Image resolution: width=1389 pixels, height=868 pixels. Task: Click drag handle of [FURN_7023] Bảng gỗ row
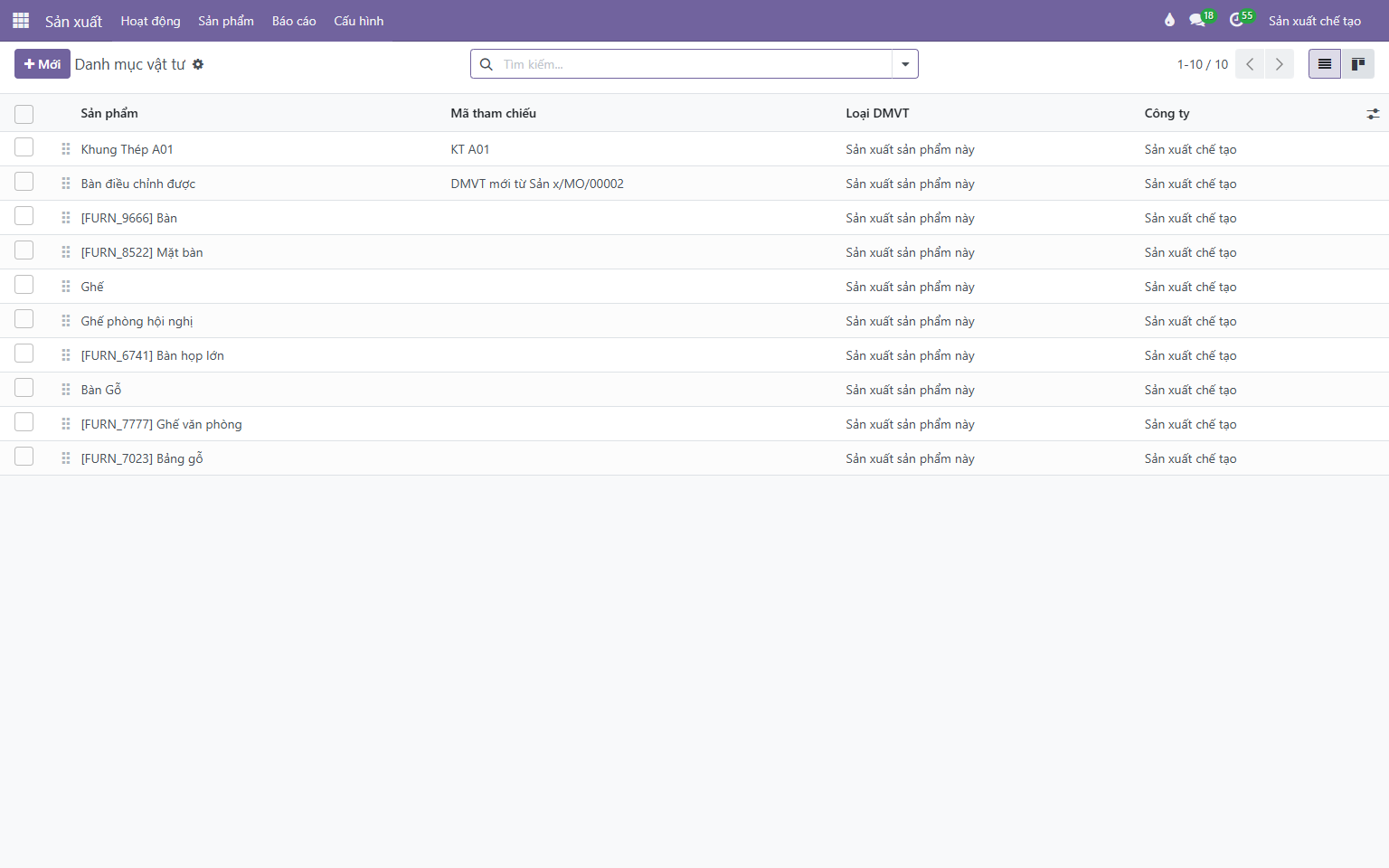click(66, 458)
